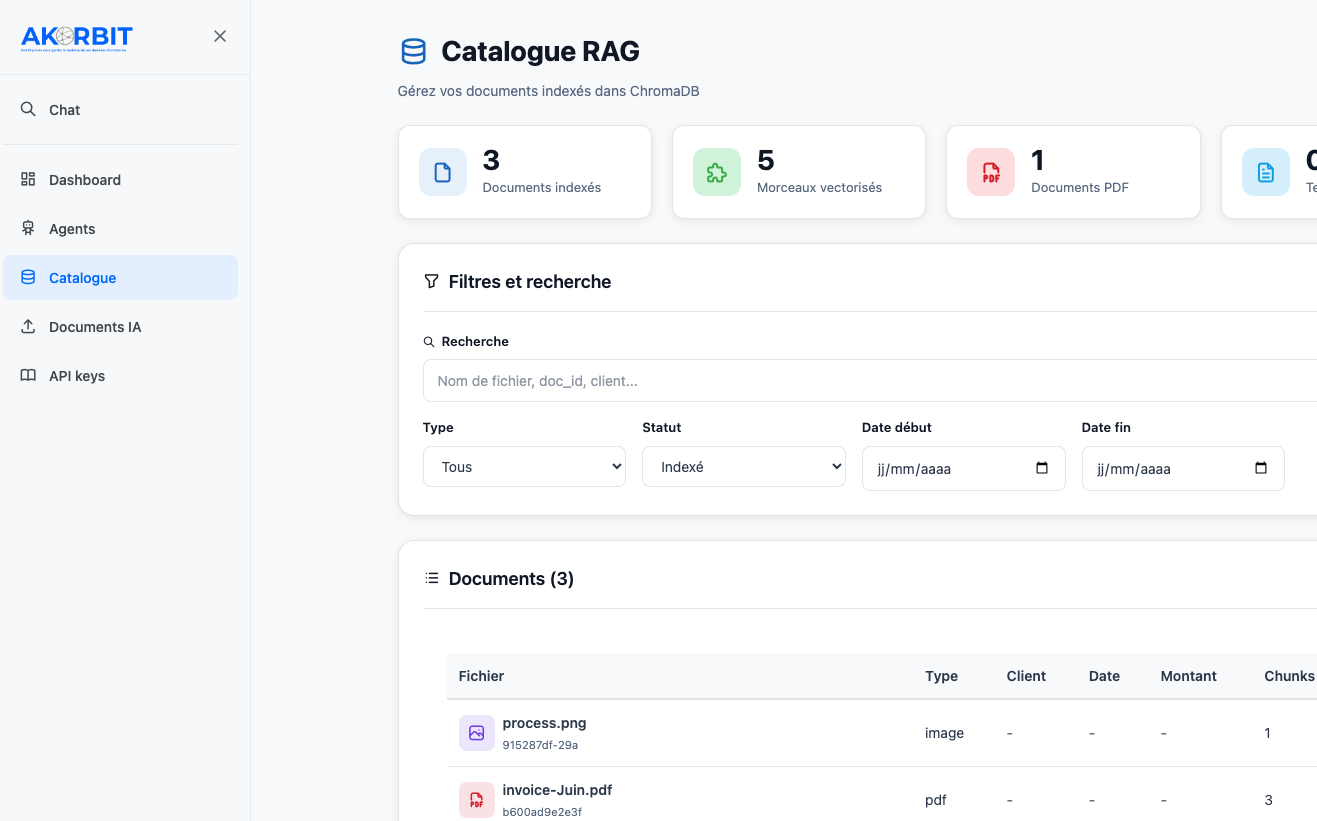Click the Documents indexés file icon
This screenshot has width=1317, height=821.
tap(442, 172)
